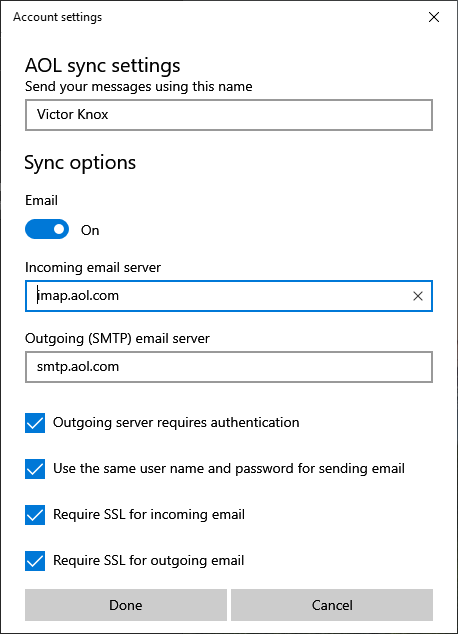Click the 'Sync options' heading
Image resolution: width=458 pixels, height=634 pixels.
coord(80,163)
